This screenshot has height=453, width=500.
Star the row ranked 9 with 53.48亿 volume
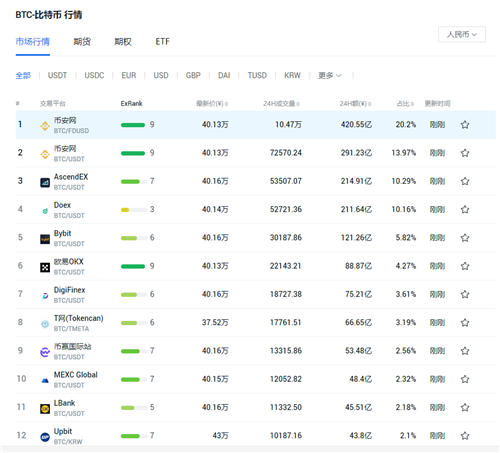pyautogui.click(x=465, y=351)
